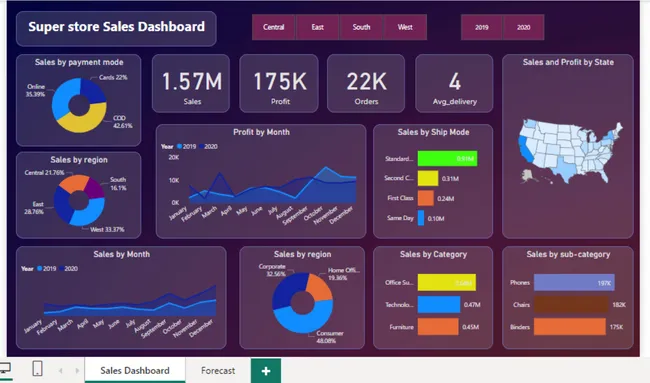
Task: Click 2019 legend dot in Profit by Month
Action: click(179, 146)
